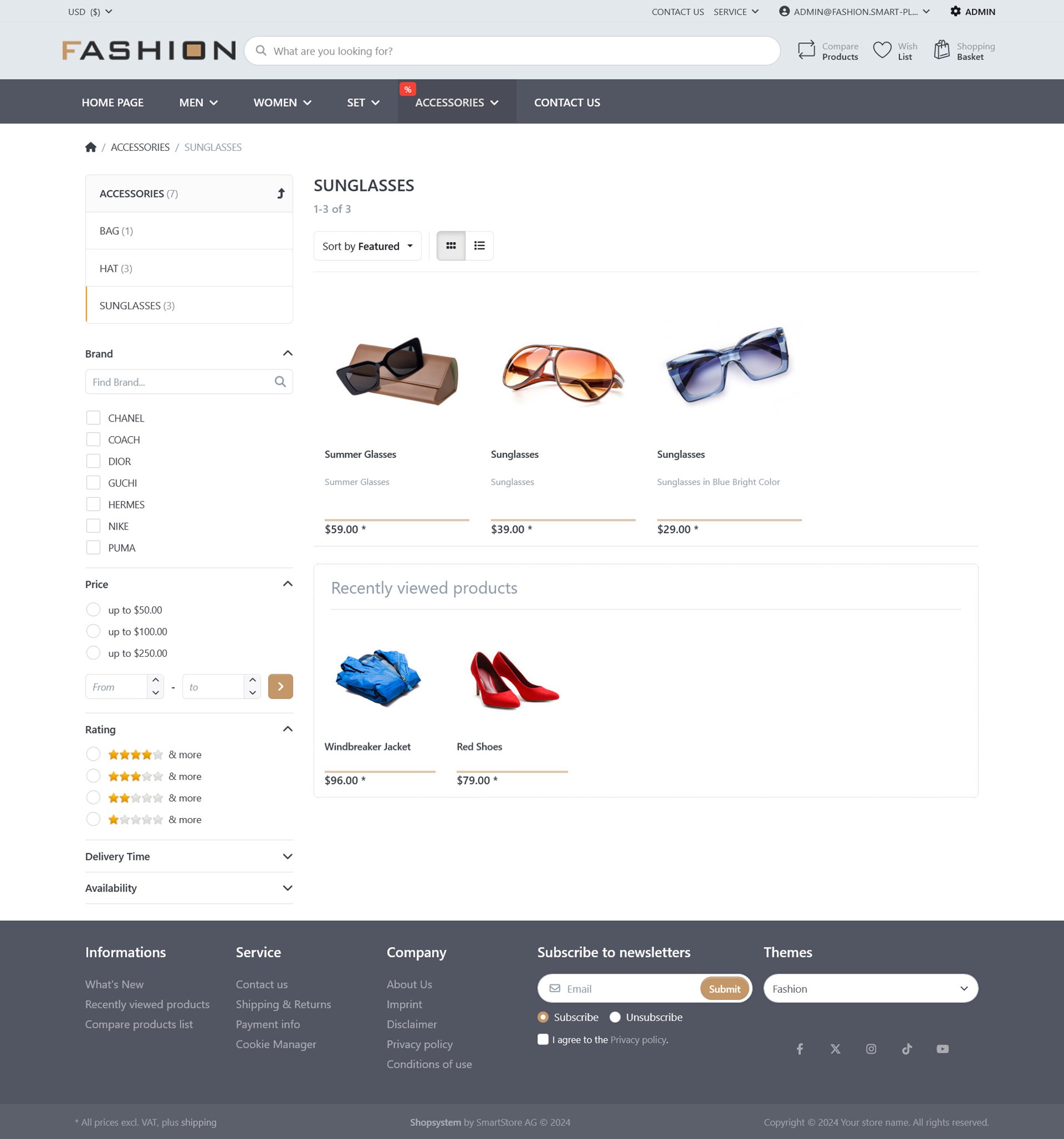Open the Facebook footer icon
Viewport: 1064px width, 1139px height.
pyautogui.click(x=800, y=1049)
